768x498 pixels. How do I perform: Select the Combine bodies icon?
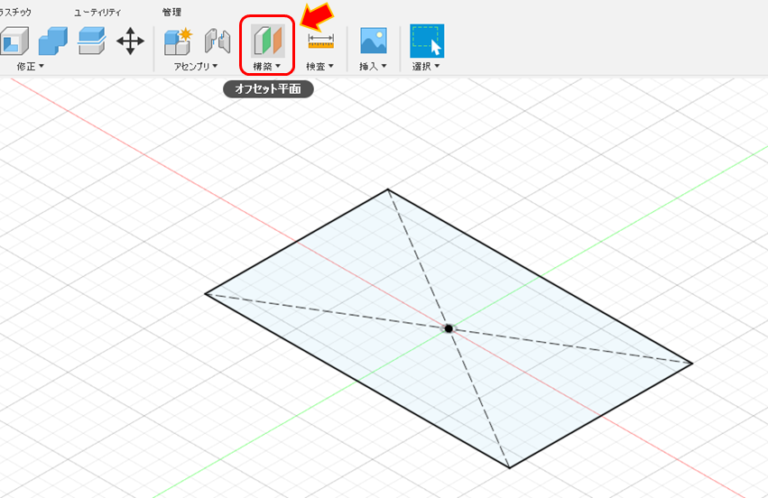click(x=52, y=40)
